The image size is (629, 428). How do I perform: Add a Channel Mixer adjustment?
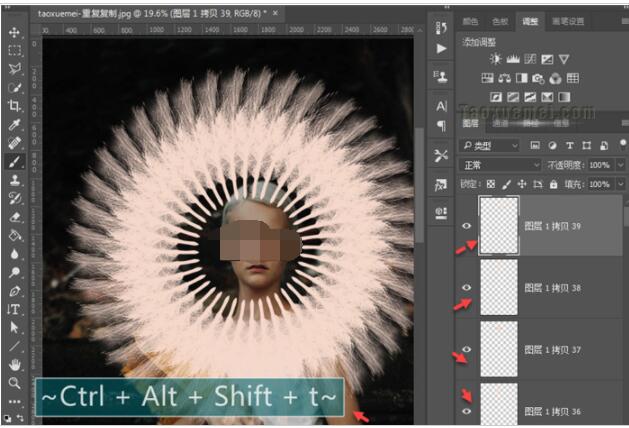point(556,78)
